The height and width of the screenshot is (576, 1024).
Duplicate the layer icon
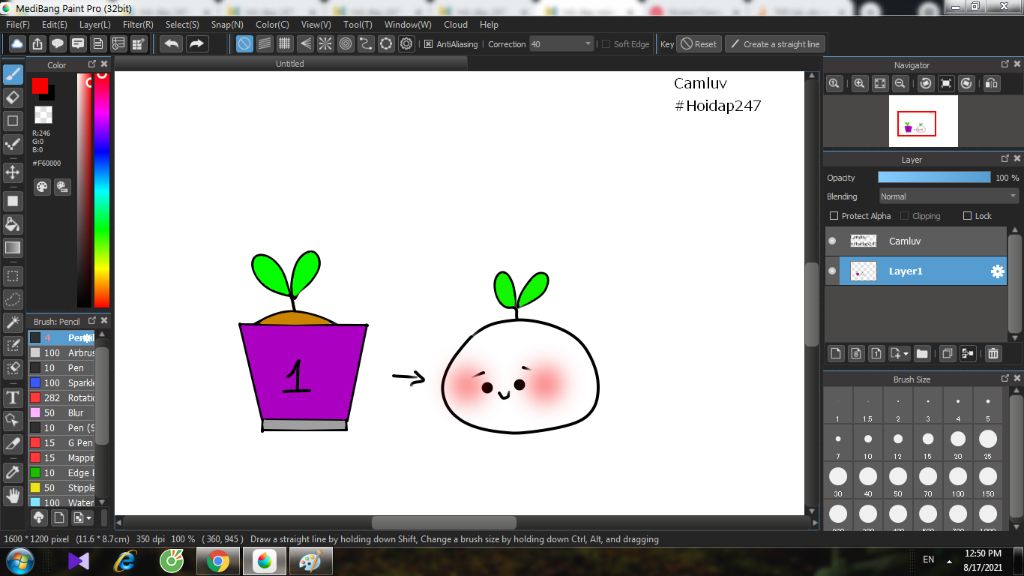pos(947,353)
